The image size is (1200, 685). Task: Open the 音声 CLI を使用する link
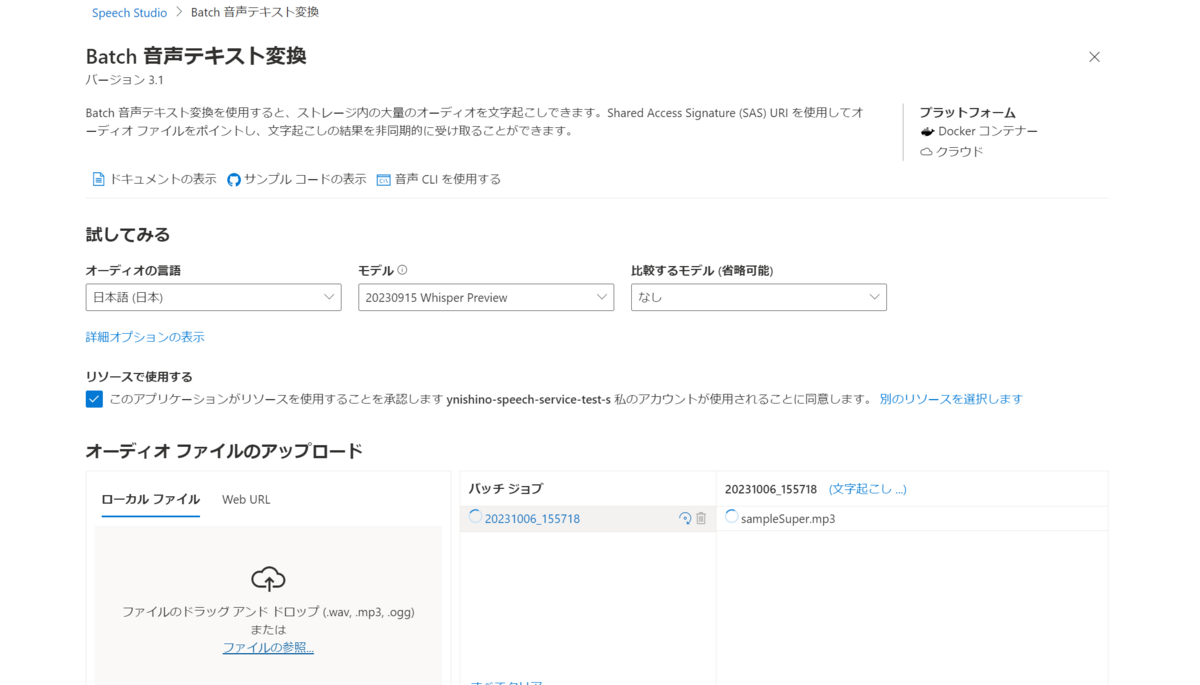point(447,179)
